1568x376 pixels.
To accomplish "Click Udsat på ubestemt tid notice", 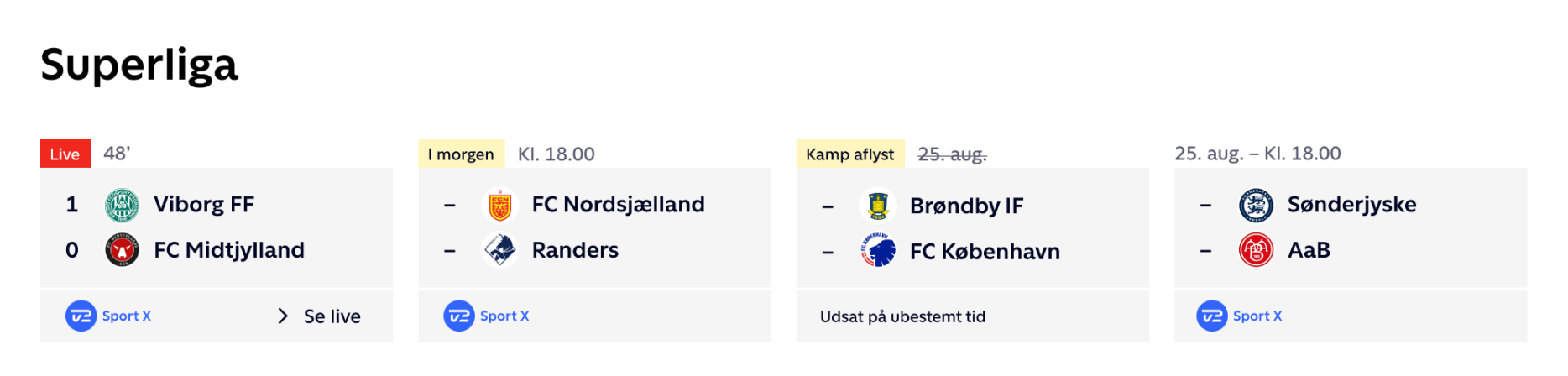I will pyautogui.click(x=902, y=316).
